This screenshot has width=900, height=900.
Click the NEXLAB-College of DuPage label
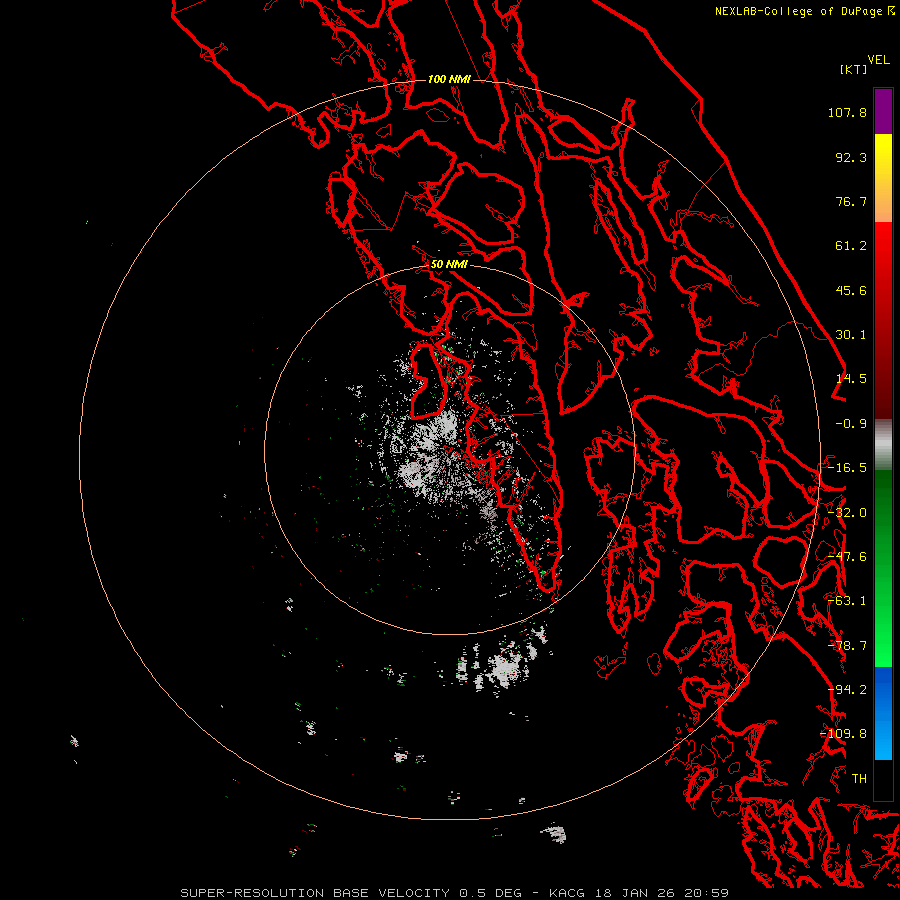(798, 11)
